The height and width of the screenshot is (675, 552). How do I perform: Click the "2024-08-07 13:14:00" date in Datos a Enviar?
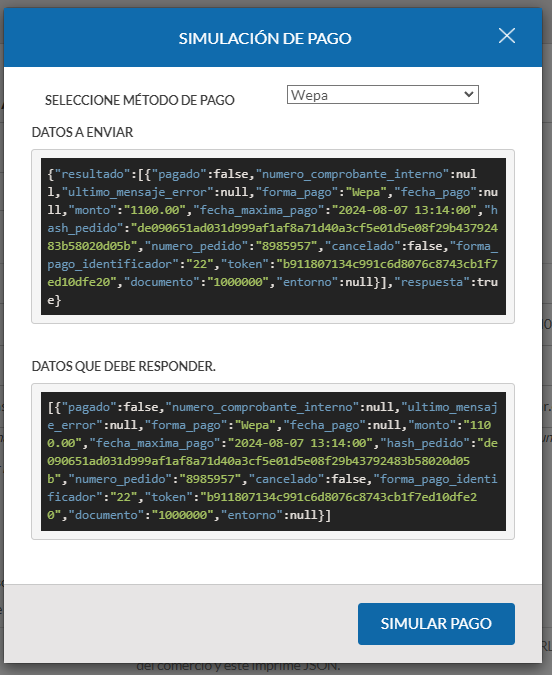[404, 210]
